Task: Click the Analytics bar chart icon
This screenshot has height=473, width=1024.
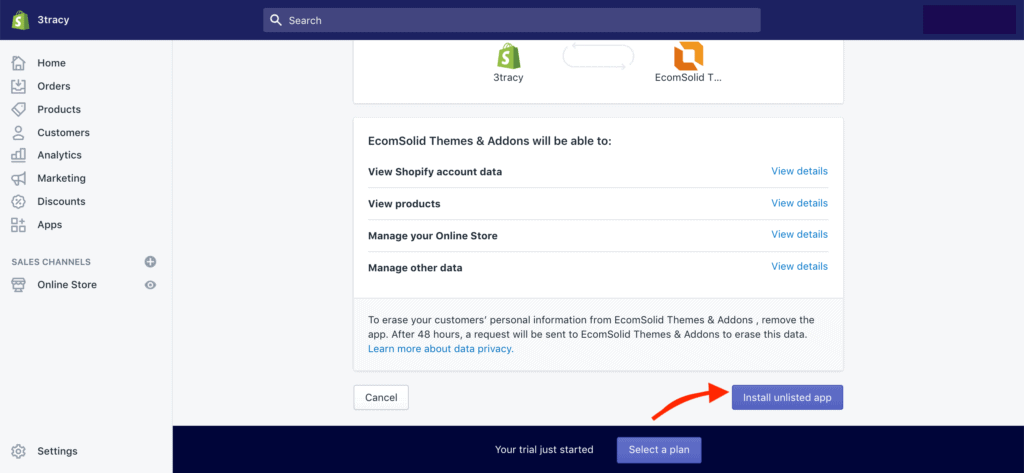Action: coord(19,155)
